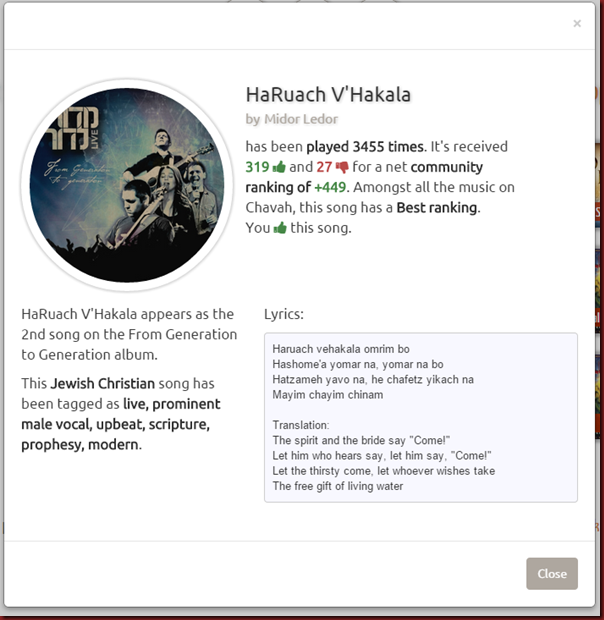Select the 'upbeat' tag
The image size is (604, 620).
click(121, 424)
